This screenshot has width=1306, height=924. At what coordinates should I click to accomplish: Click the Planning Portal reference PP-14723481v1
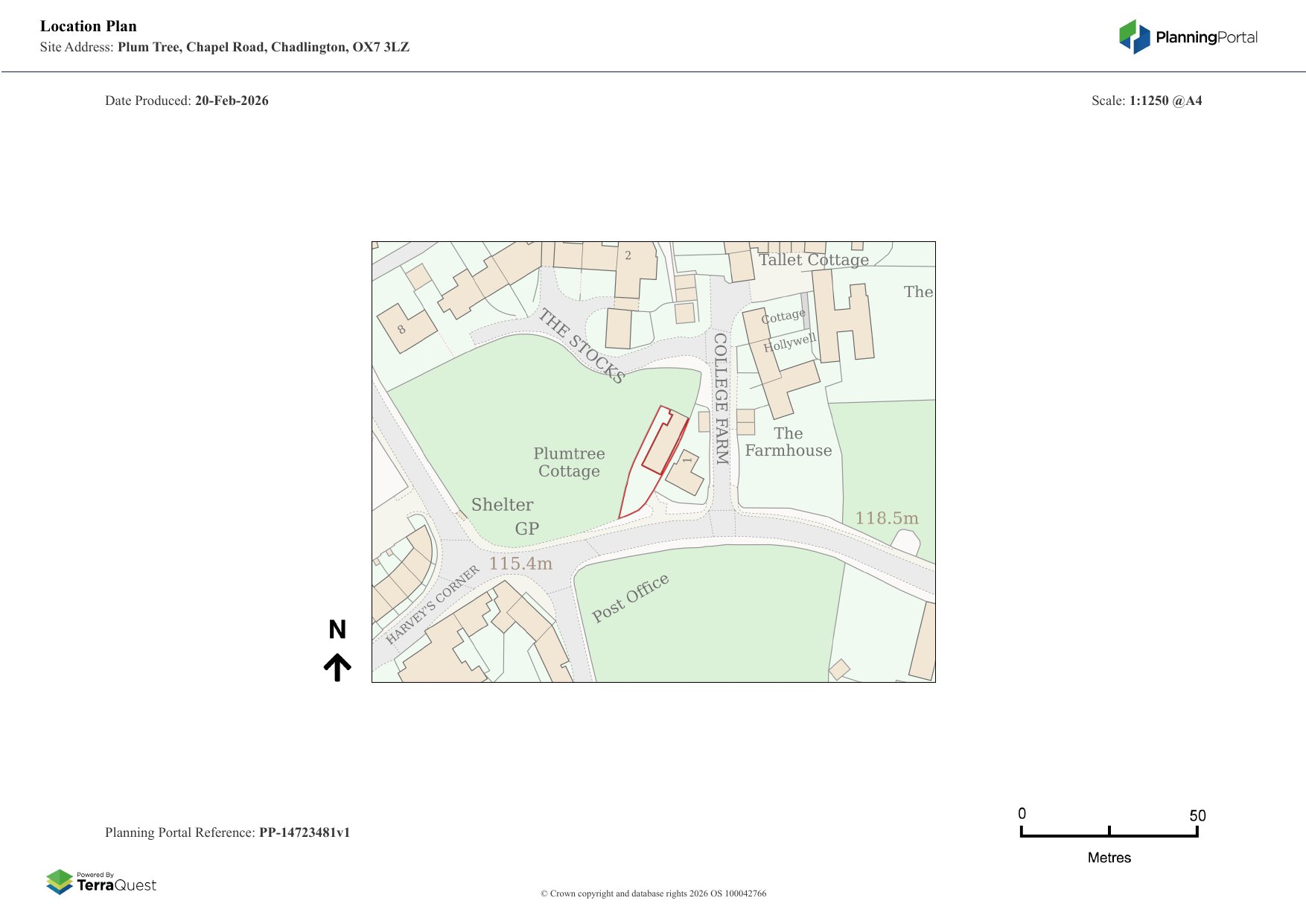pos(304,832)
